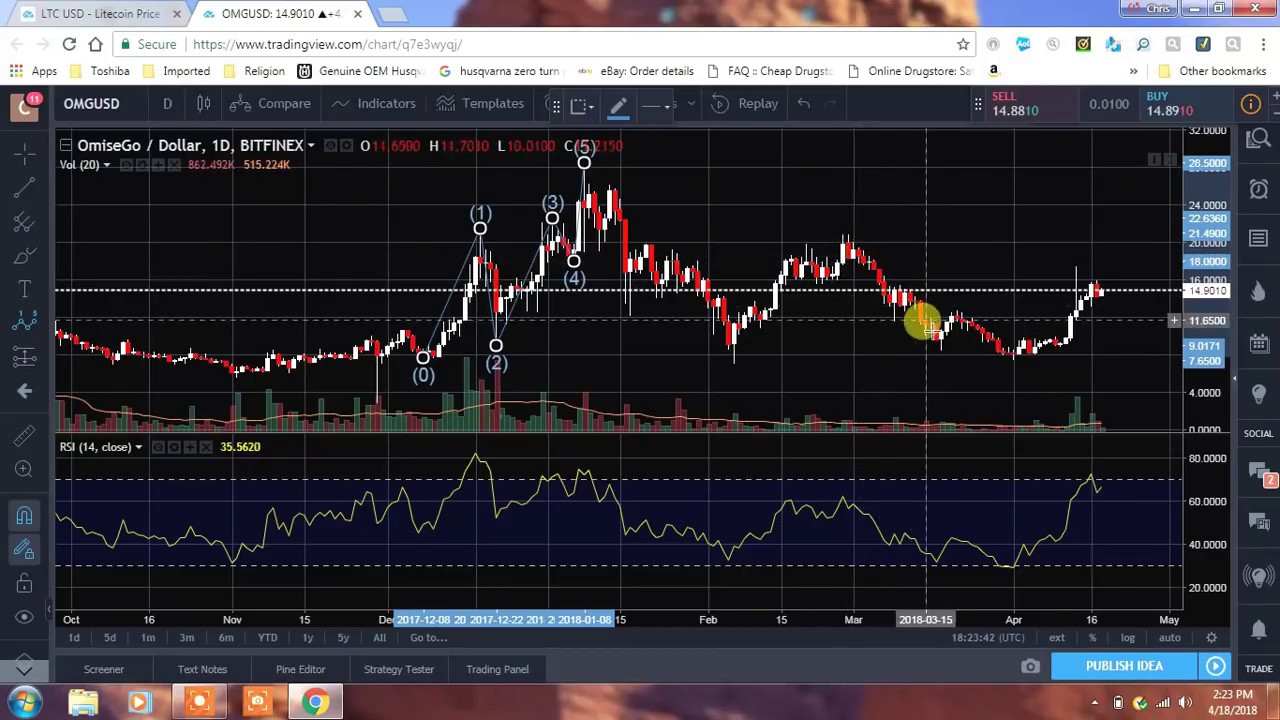
Task: Open the Trading Panel tab
Action: click(x=497, y=669)
